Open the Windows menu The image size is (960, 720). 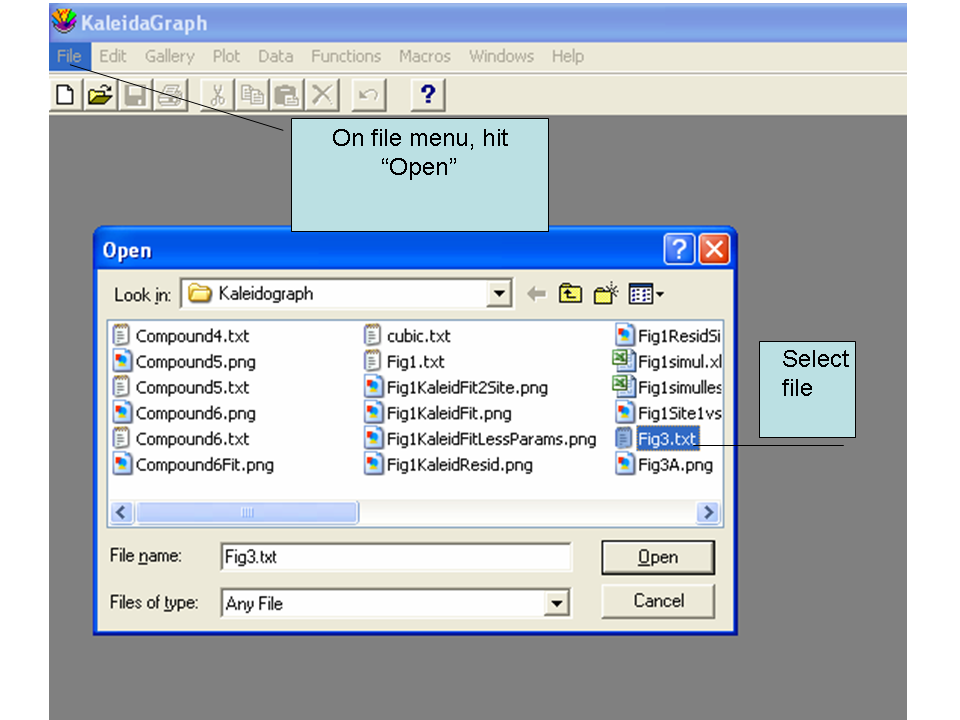click(x=501, y=56)
